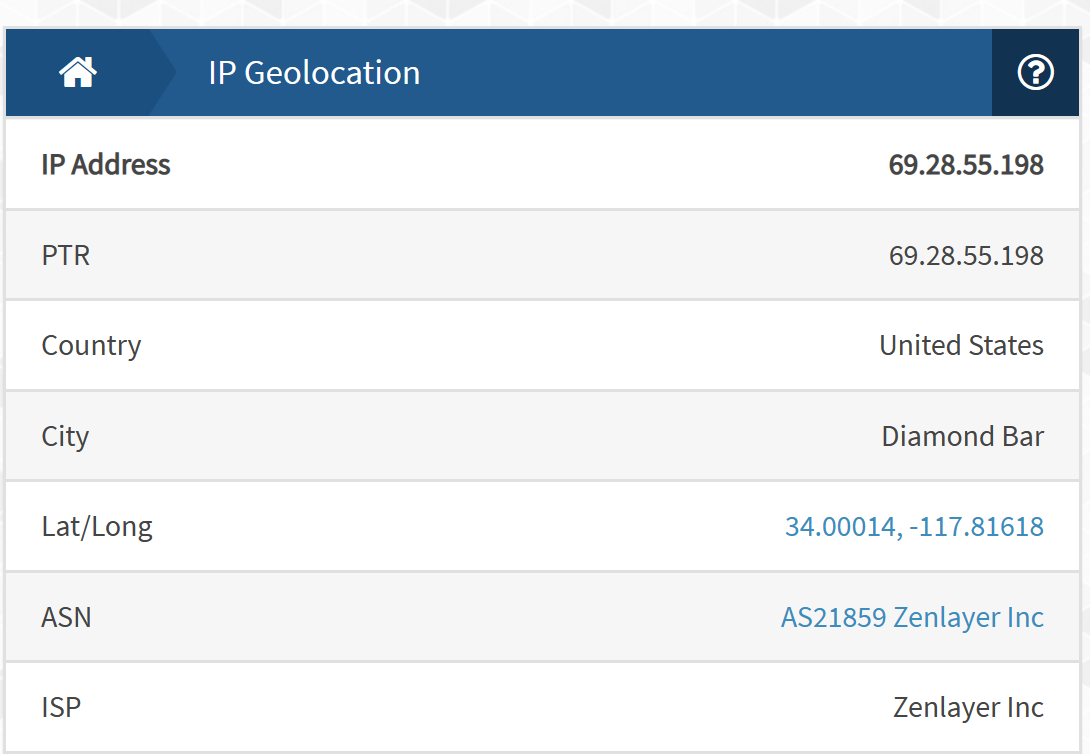This screenshot has width=1090, height=754.
Task: Click the IP Geolocation breadcrumb title
Action: coord(314,73)
